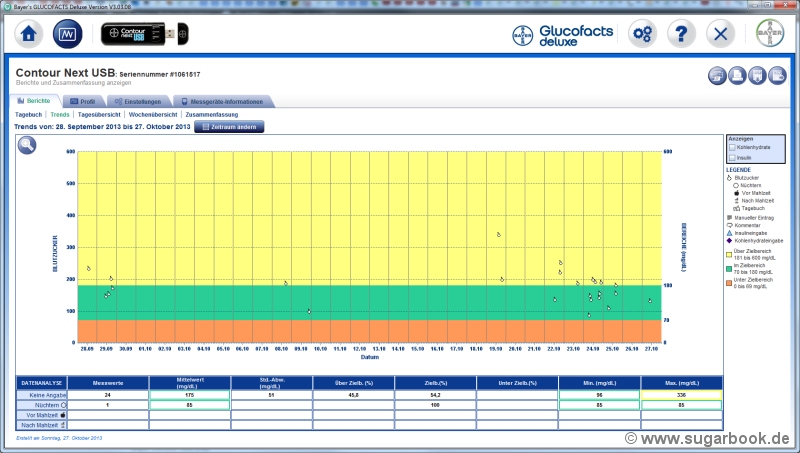Click the first report action icon above the legend

(718, 76)
